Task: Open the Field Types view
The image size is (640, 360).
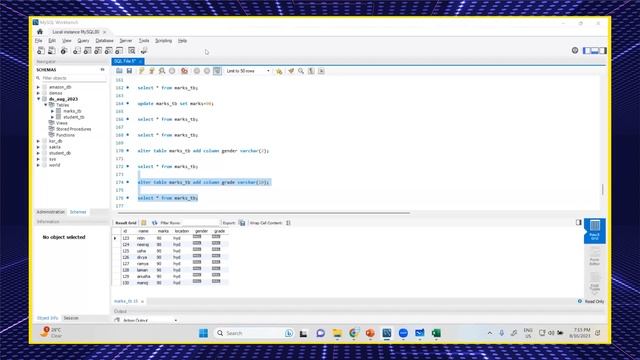Action: 595,283
